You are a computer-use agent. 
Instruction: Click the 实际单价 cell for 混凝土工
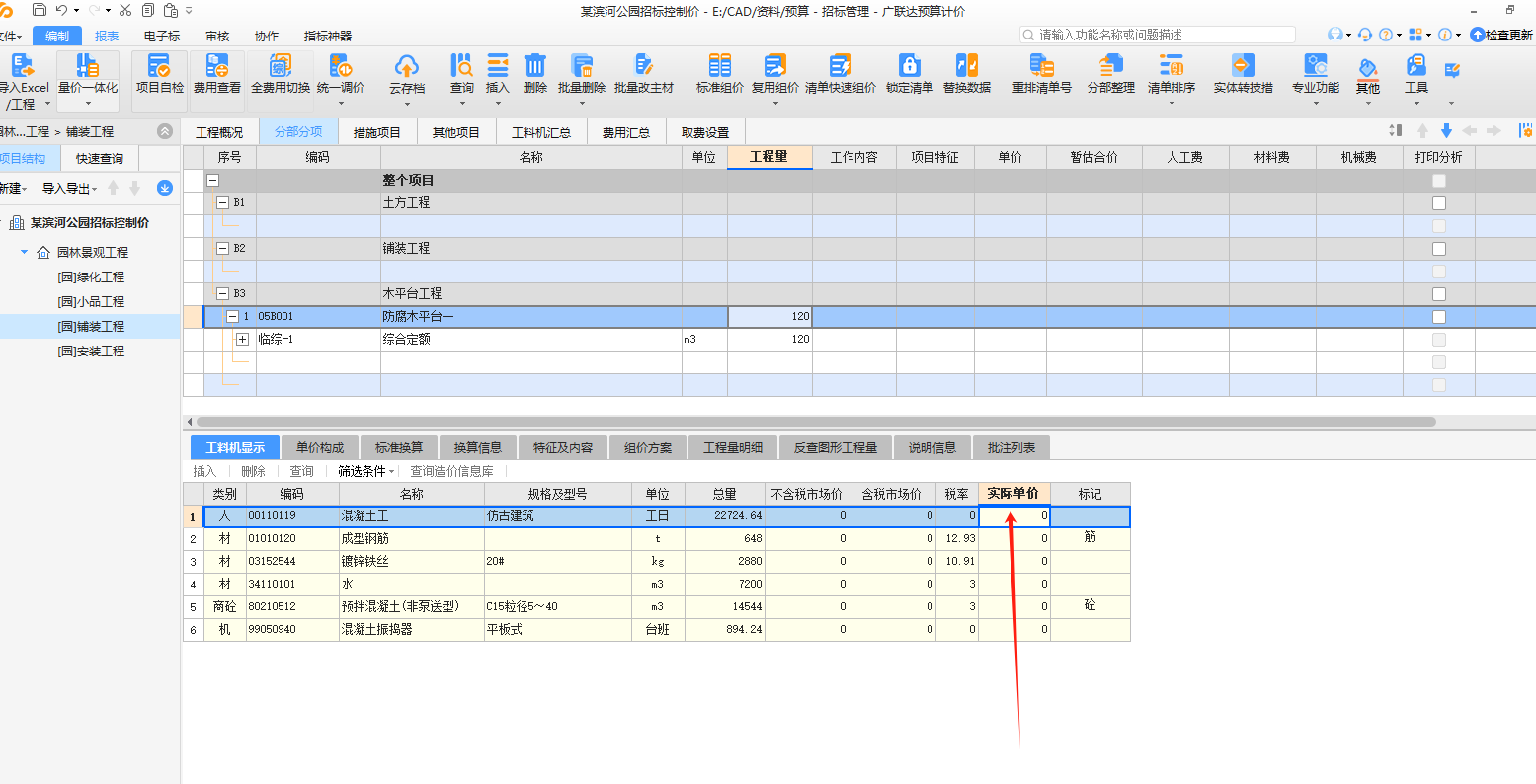point(1014,516)
